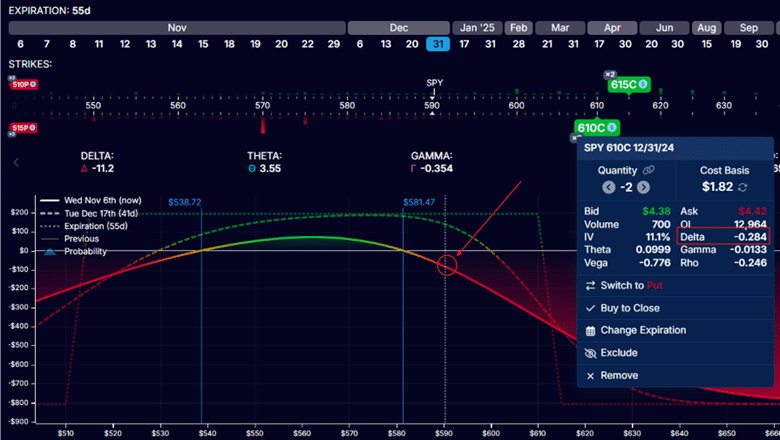Select the 515P put strike tag
The width and height of the screenshot is (780, 440).
[x=22, y=128]
